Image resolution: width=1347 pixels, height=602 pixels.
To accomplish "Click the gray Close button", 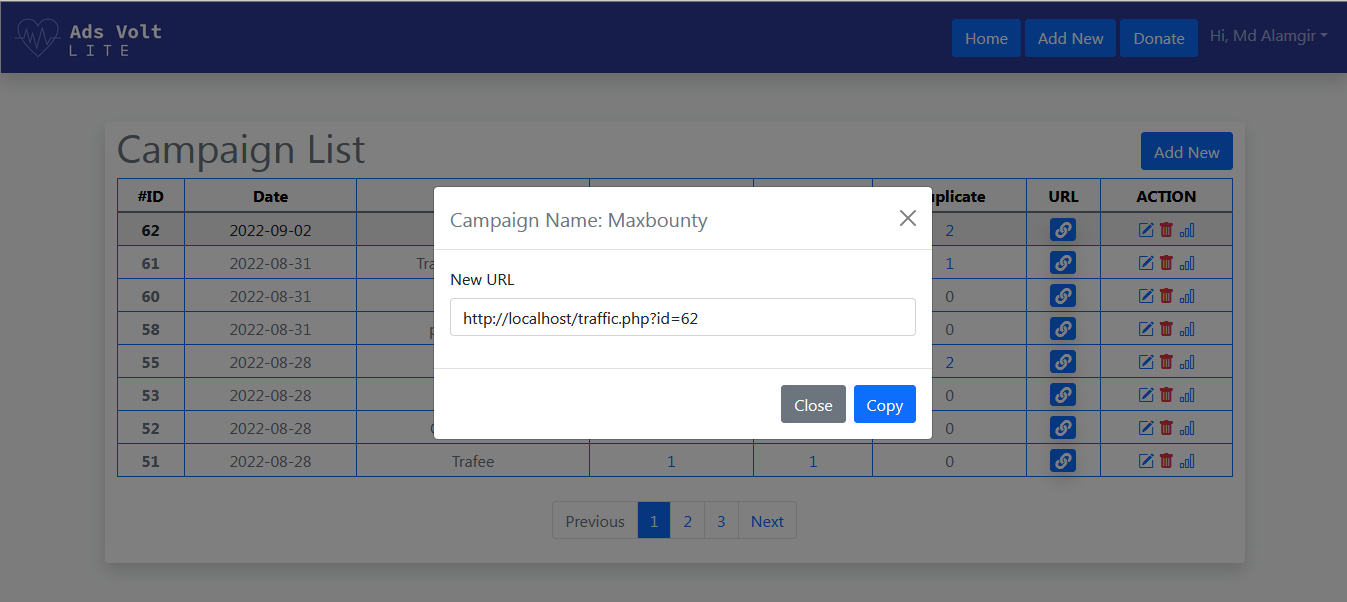I will 813,404.
